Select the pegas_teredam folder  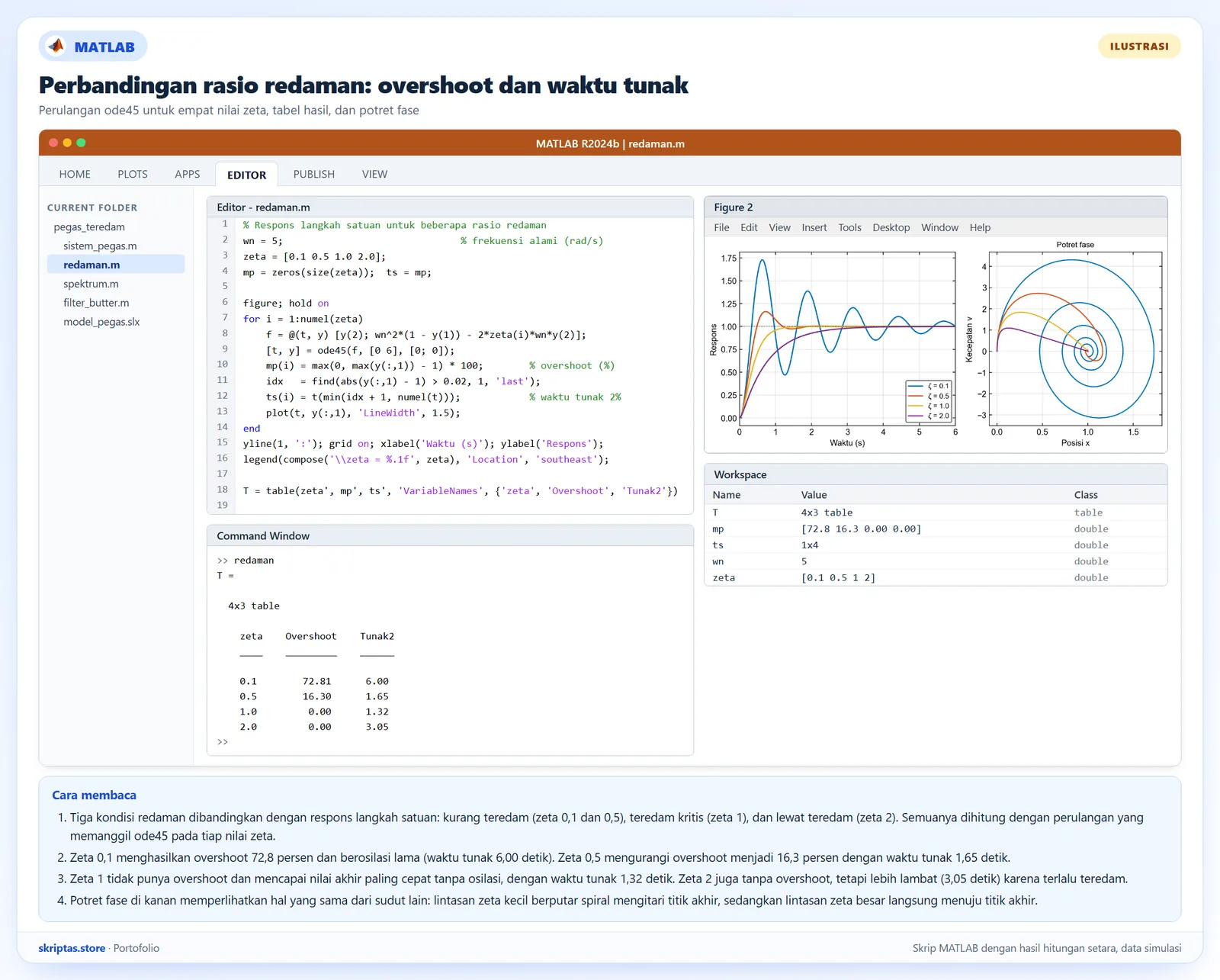89,227
